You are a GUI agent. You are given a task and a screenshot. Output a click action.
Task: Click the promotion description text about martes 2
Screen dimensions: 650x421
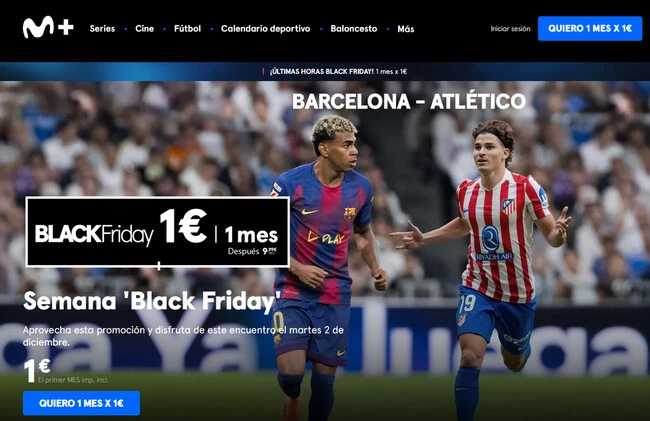[x=183, y=336]
